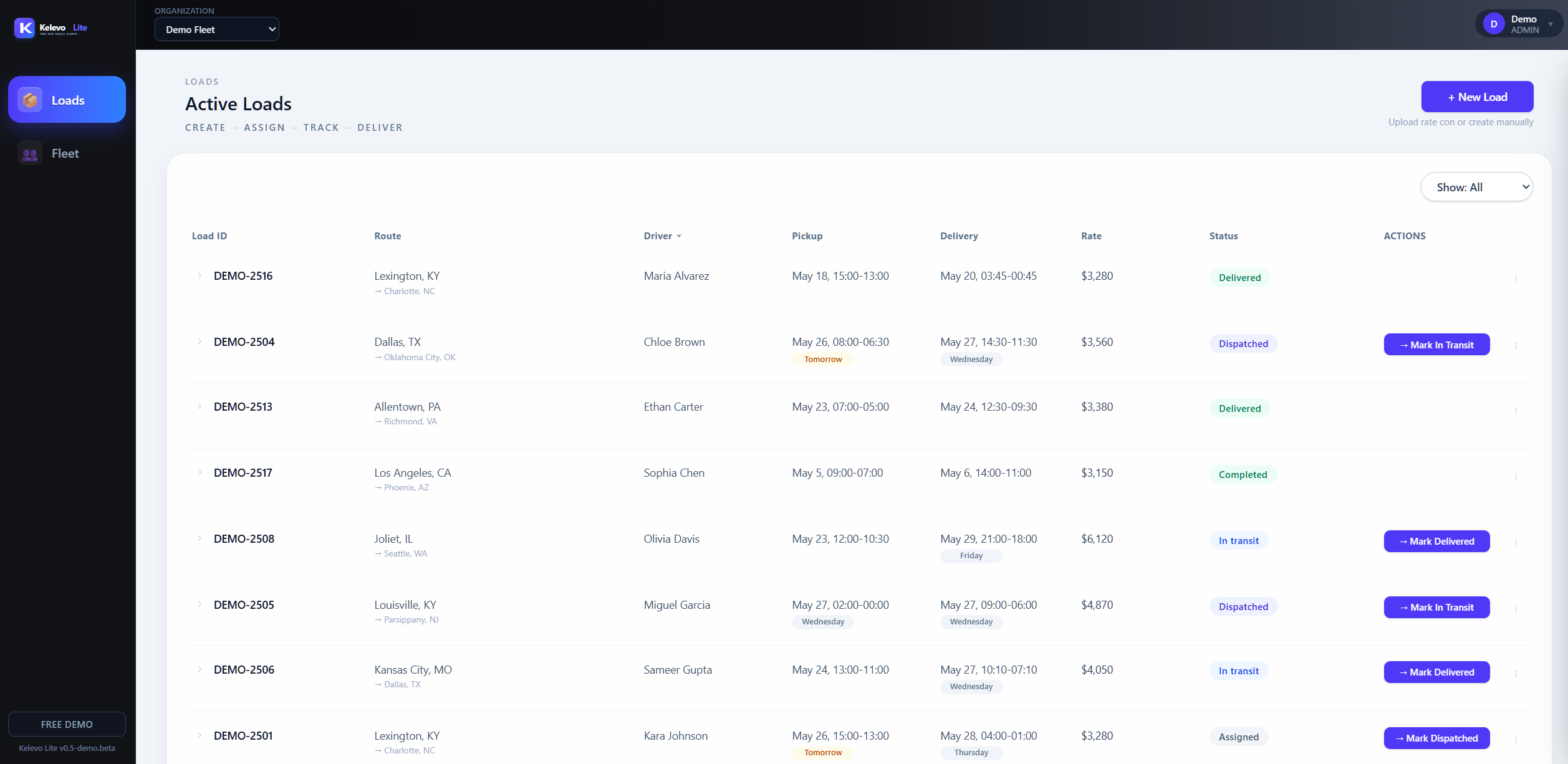Click the Completed status badge for DEMO-2517
Viewport: 1568px width, 764px height.
[x=1243, y=475]
